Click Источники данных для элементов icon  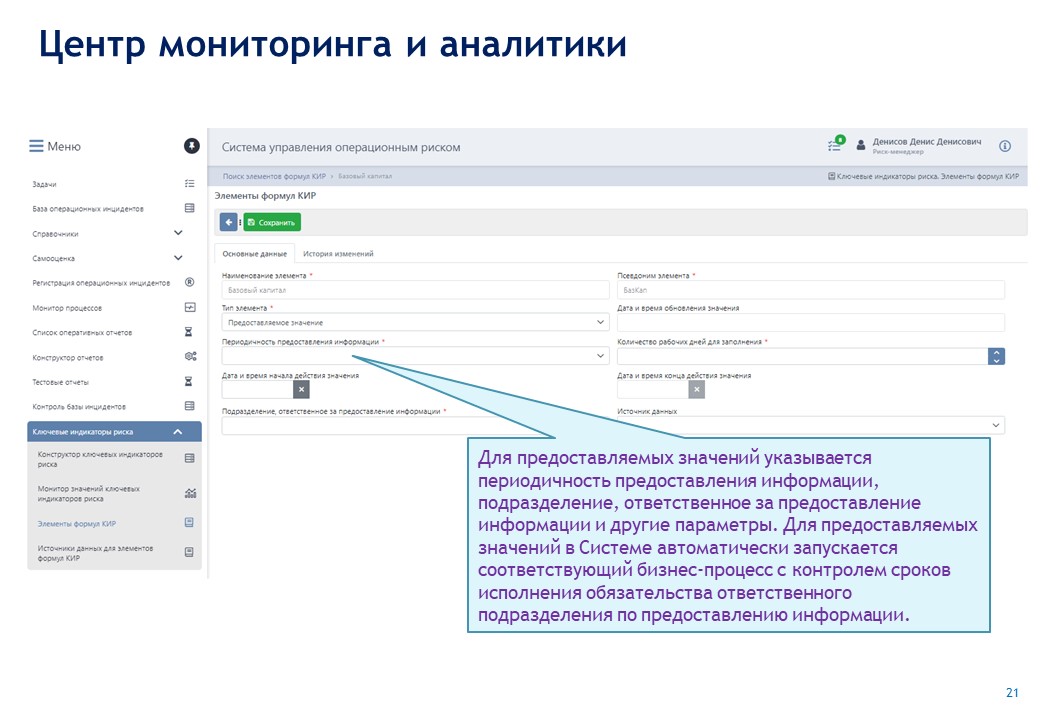(189, 552)
